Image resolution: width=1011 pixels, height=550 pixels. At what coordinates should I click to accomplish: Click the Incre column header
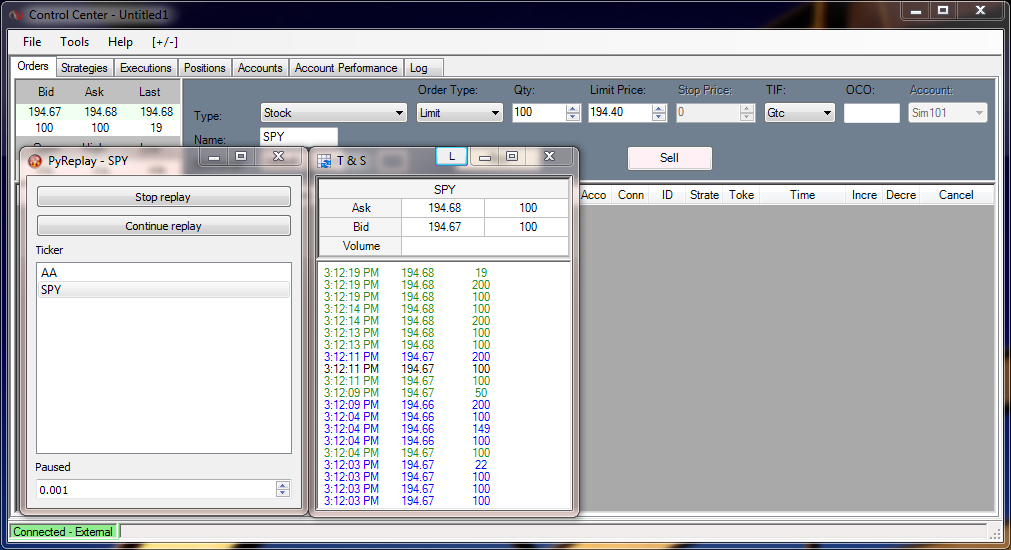(864, 195)
